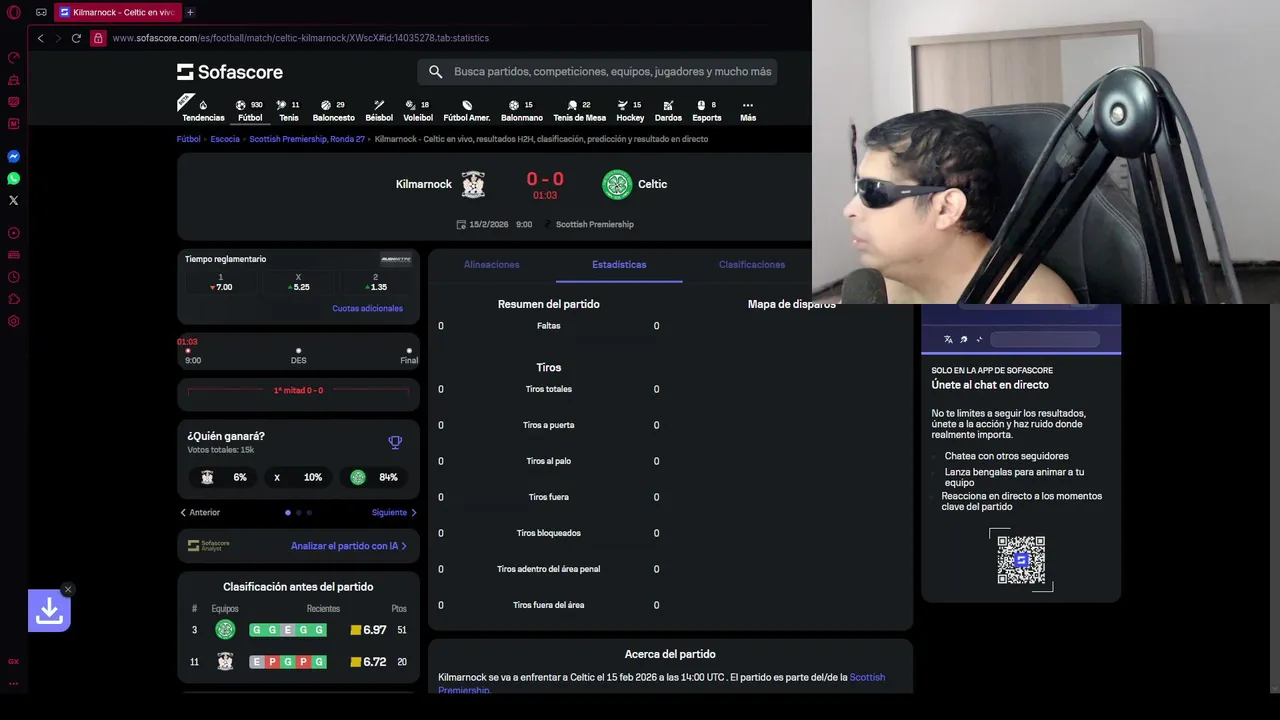Open Scottish Premiership, Ronda 27 breadcrumb
This screenshot has height=720, width=1280.
(307, 139)
